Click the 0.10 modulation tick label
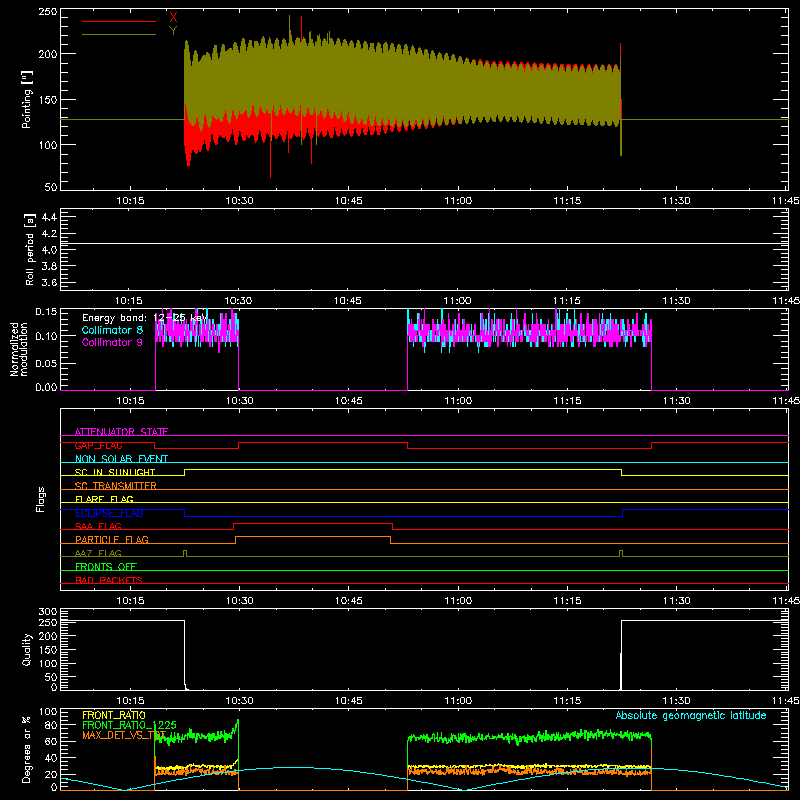Viewport: 800px width, 800px height. pos(46,336)
